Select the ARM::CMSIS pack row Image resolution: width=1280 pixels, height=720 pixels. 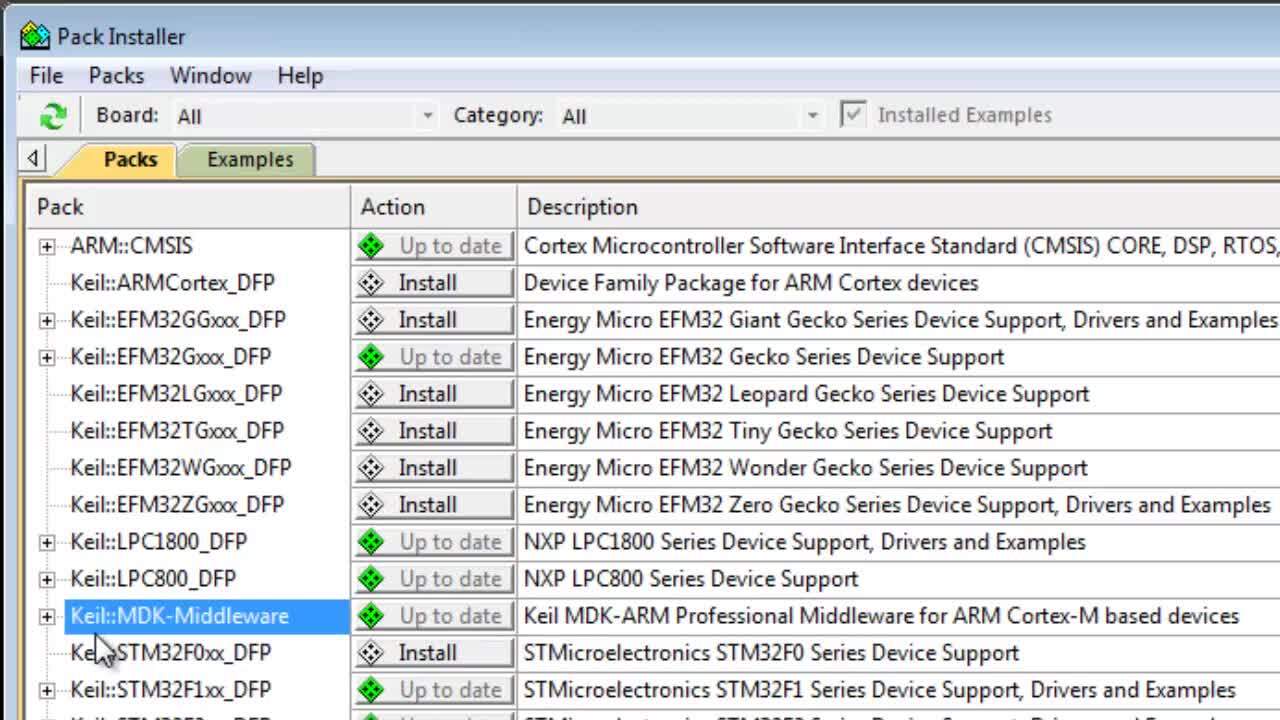click(x=131, y=246)
